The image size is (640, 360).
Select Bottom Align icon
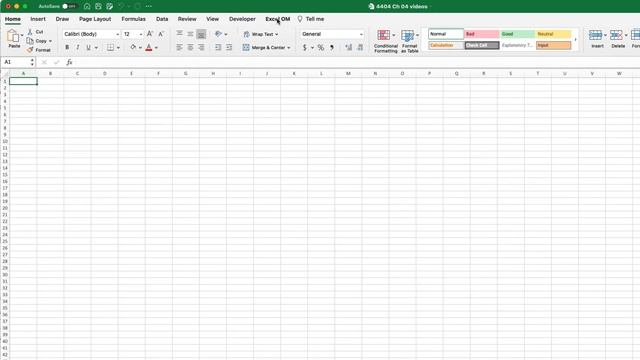pyautogui.click(x=201, y=34)
